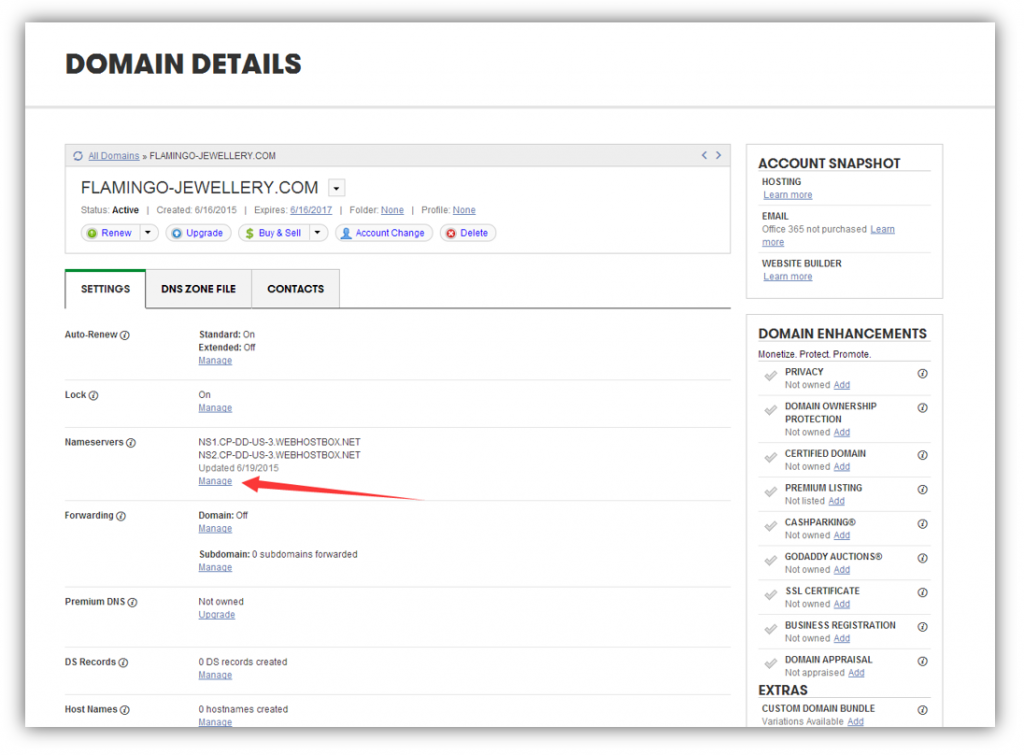Click the SSL Certificate checkmark icon
Screen dimensions: 1024x755
[x=771, y=595]
